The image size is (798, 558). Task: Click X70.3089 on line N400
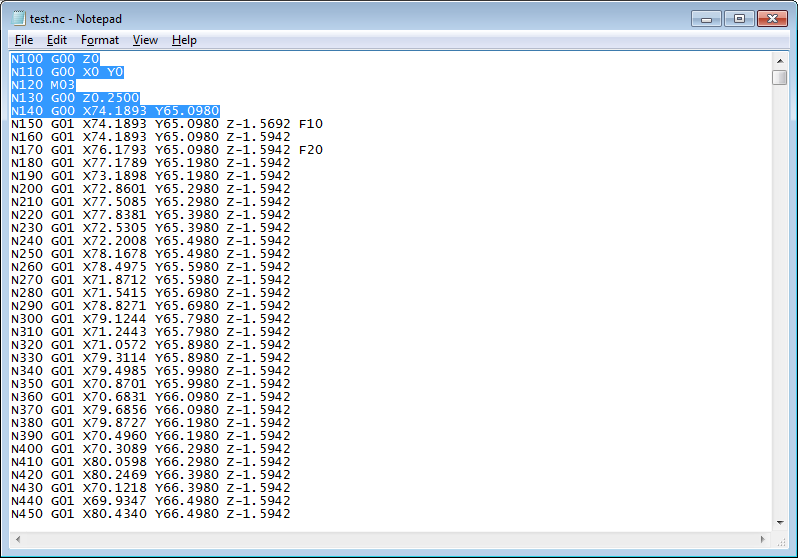tap(115, 448)
